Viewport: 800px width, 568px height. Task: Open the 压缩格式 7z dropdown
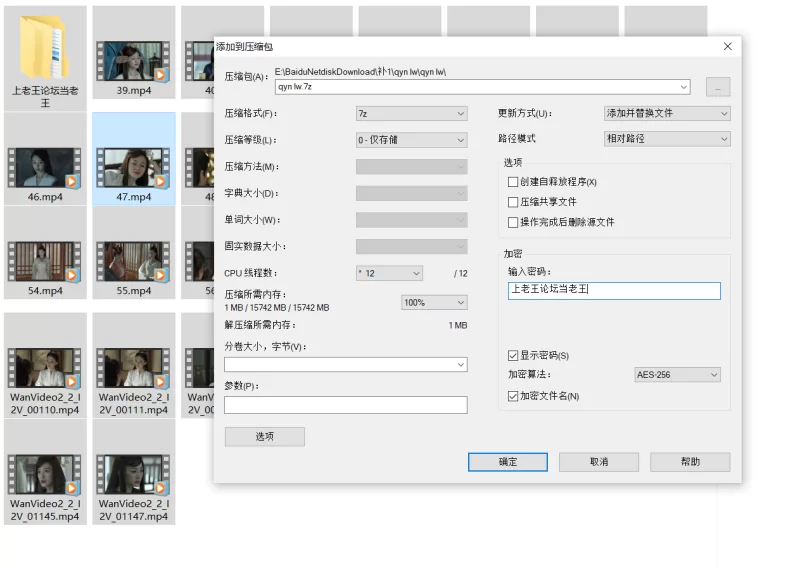point(411,114)
